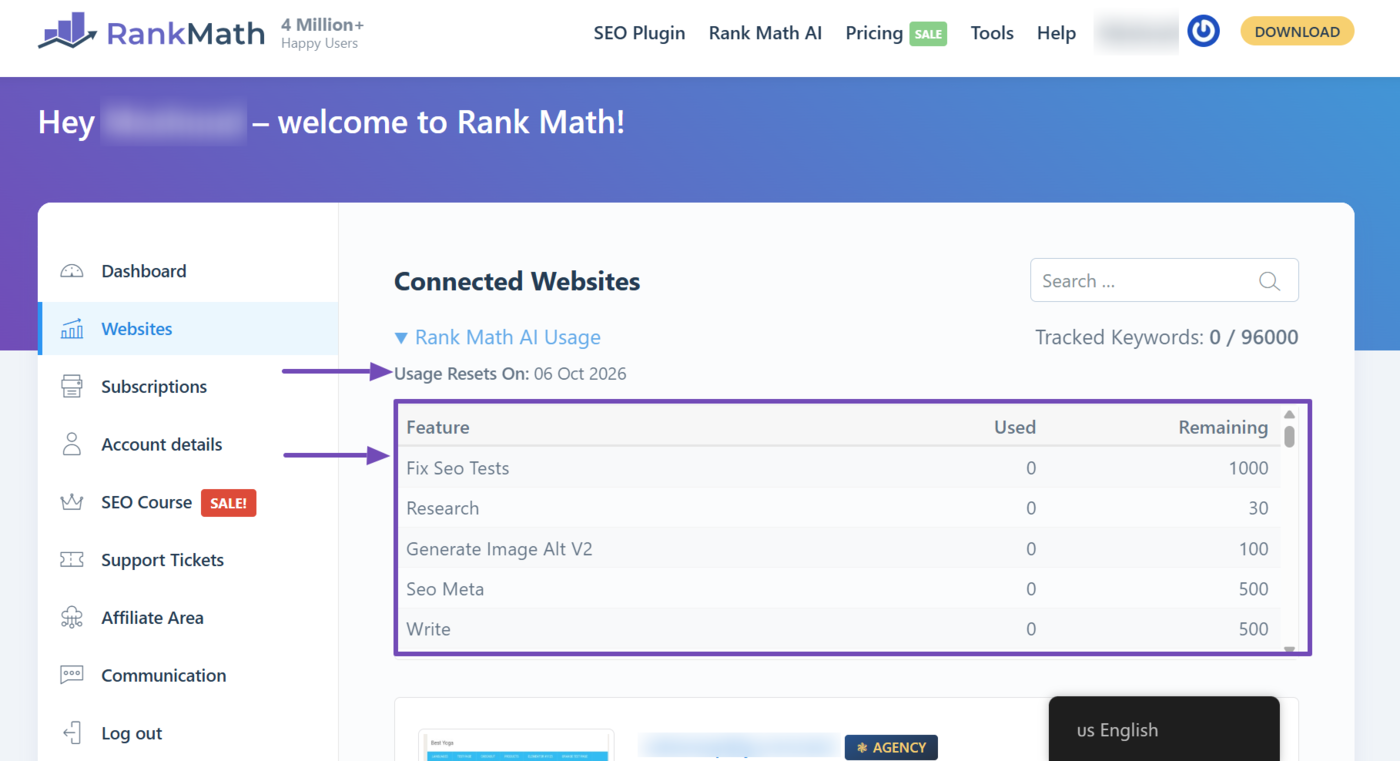Click the Dashboard gauge icon
1400x761 pixels.
[72, 271]
